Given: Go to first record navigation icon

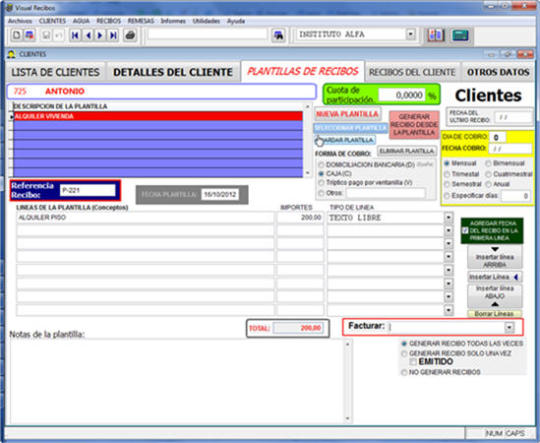Looking at the screenshot, I should tap(75, 35).
